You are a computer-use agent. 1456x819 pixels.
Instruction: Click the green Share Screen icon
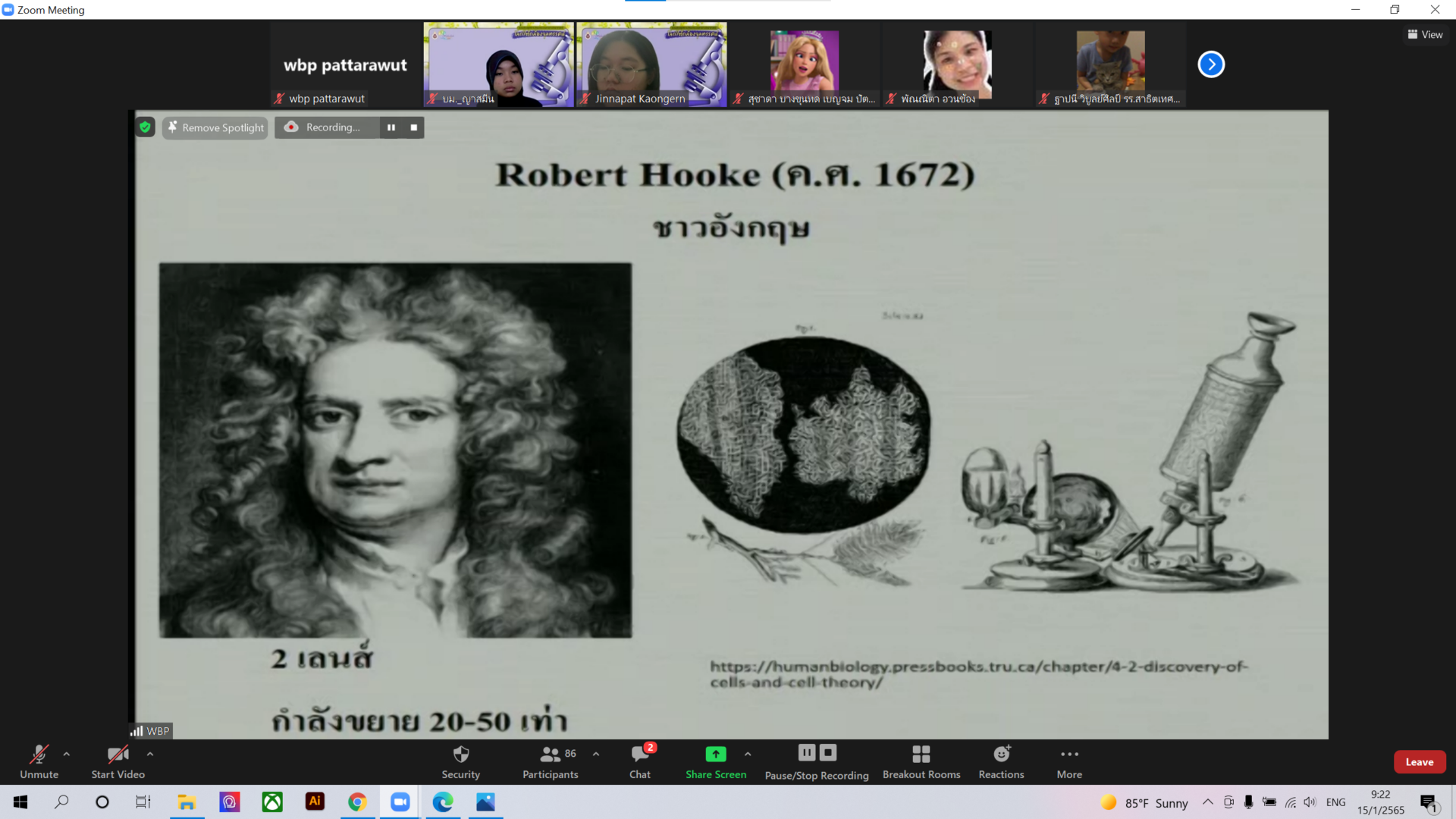715,754
